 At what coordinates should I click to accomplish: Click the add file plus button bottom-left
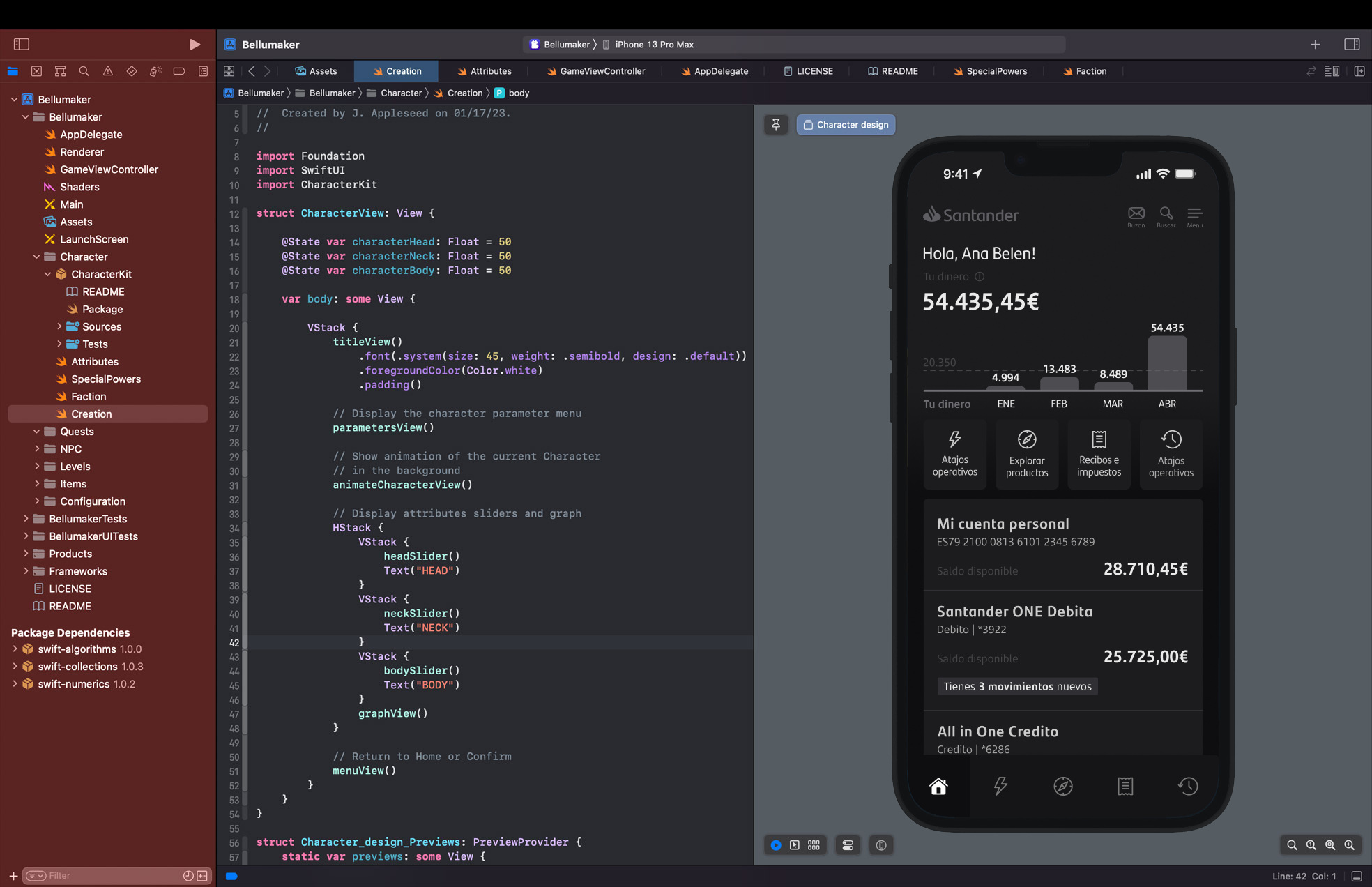coord(13,876)
